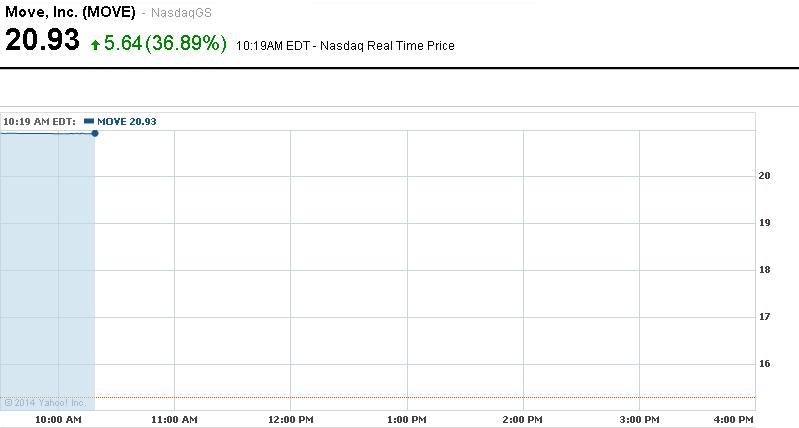The image size is (799, 428).
Task: Click the MOVE legend color marker
Action: tap(89, 121)
